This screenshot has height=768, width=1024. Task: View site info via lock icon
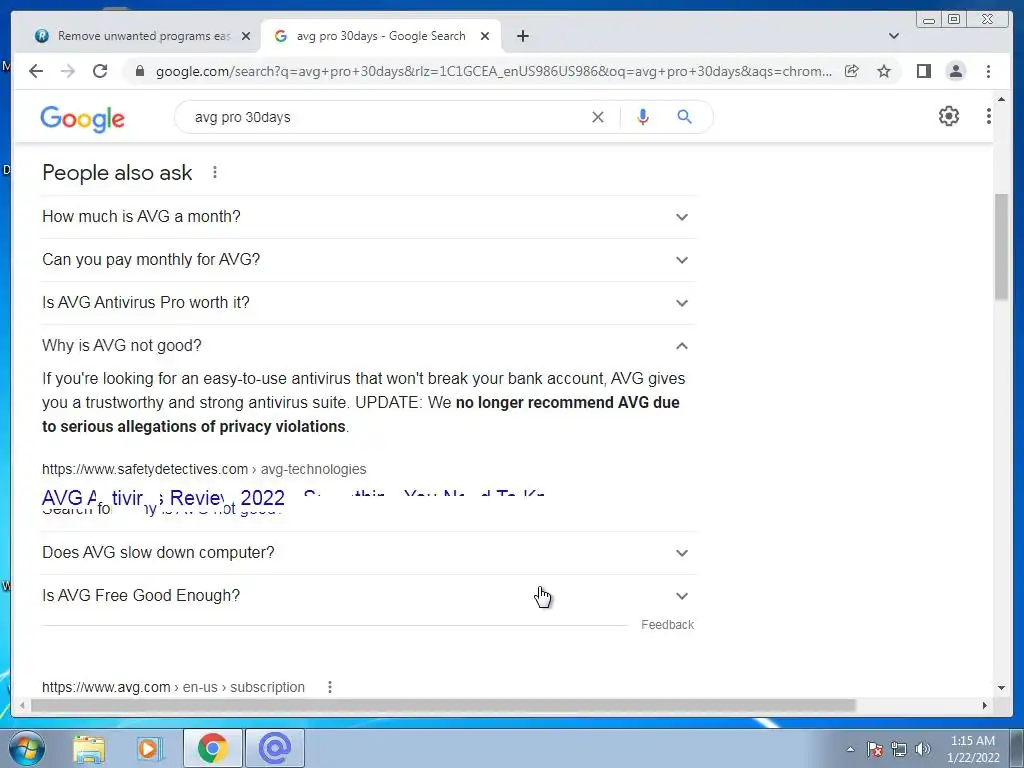[139, 71]
